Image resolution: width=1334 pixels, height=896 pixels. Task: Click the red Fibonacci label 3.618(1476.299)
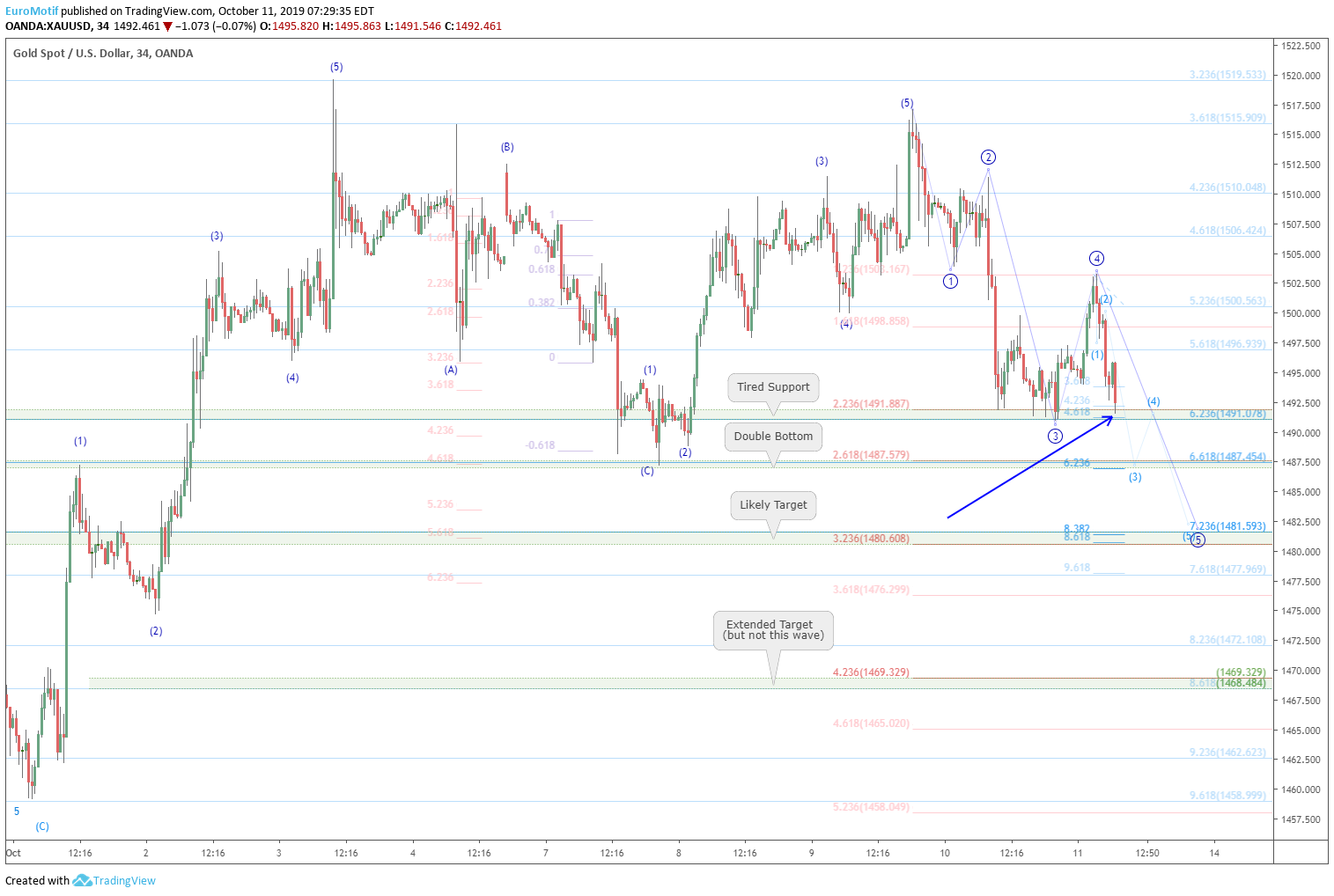[871, 590]
